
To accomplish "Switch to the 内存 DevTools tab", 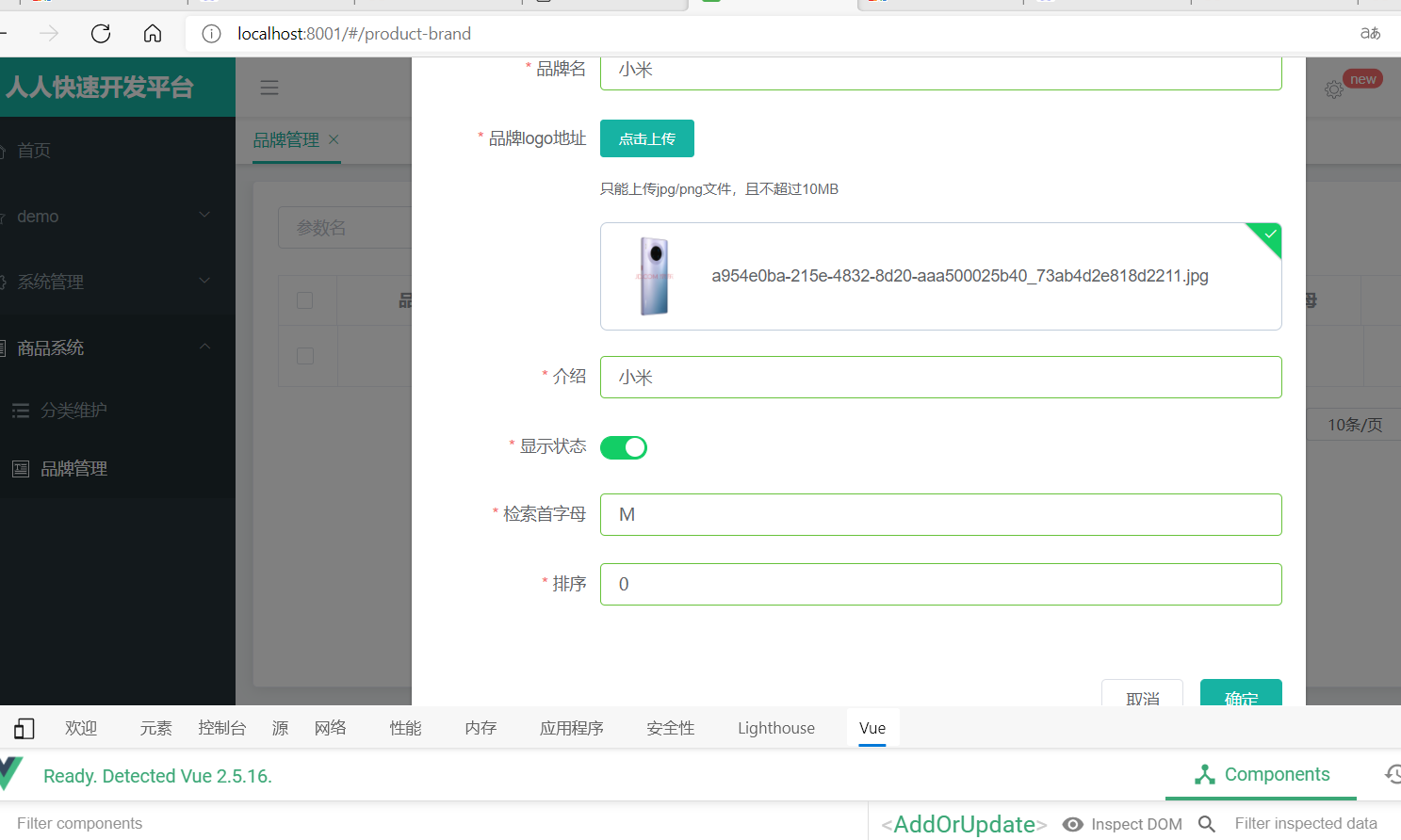I will [481, 728].
